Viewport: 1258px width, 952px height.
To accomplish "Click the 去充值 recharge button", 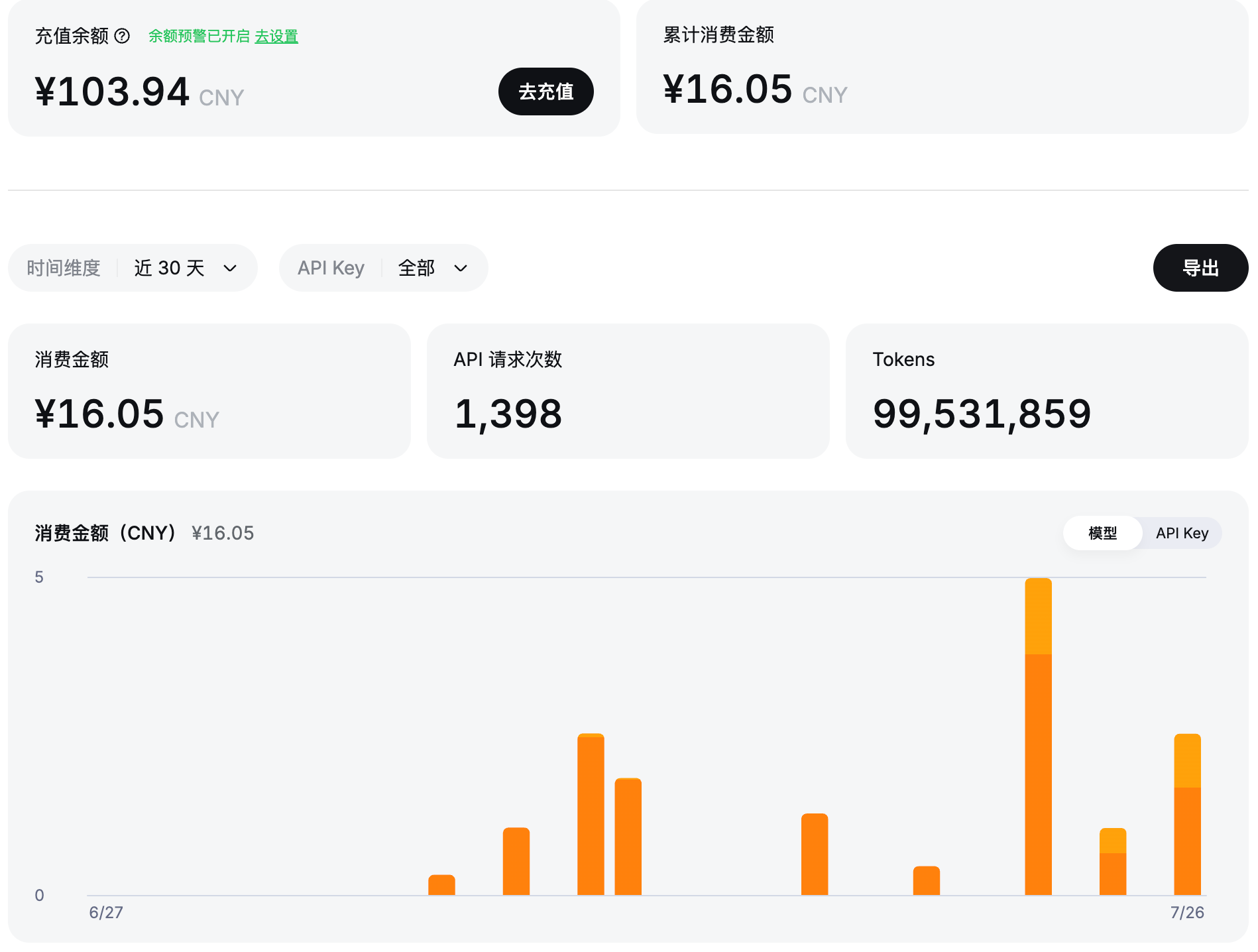I will tap(545, 91).
